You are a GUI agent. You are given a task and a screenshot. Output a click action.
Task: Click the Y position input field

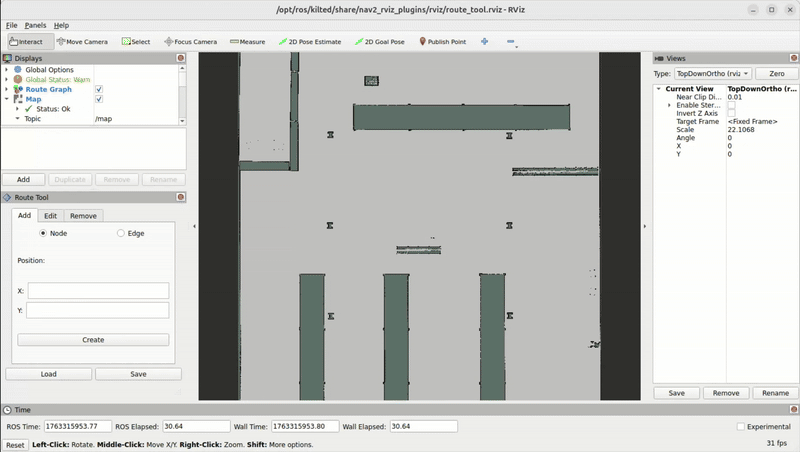[97, 310]
